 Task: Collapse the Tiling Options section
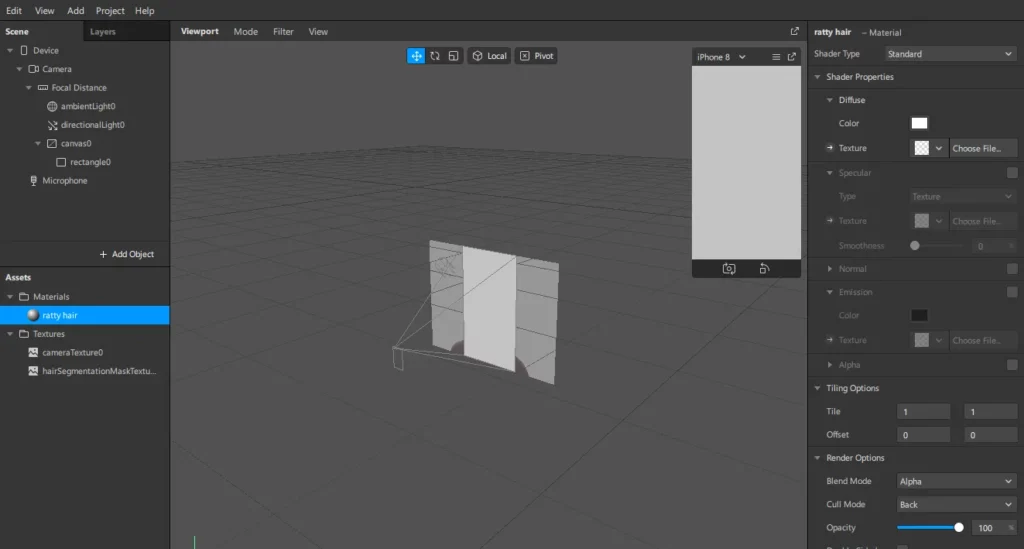click(x=817, y=388)
